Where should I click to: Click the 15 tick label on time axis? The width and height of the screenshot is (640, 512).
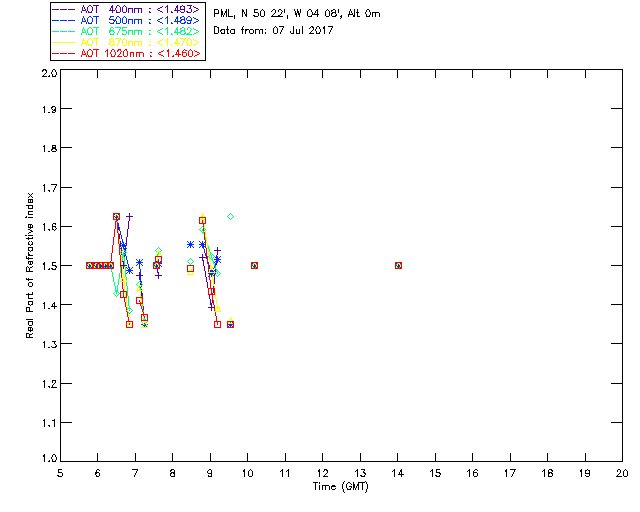435,473
